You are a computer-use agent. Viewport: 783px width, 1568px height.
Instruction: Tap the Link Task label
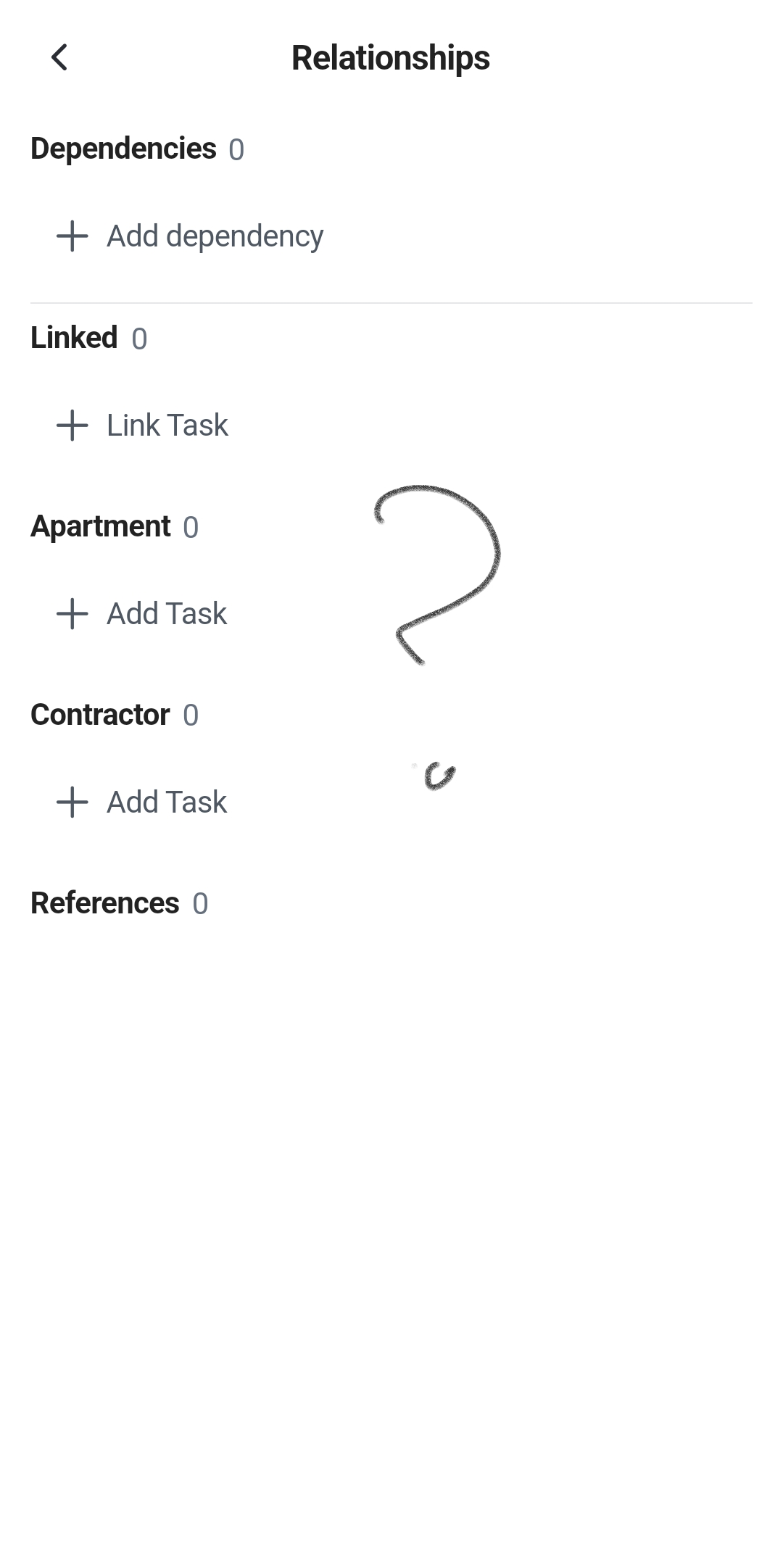[167, 426]
